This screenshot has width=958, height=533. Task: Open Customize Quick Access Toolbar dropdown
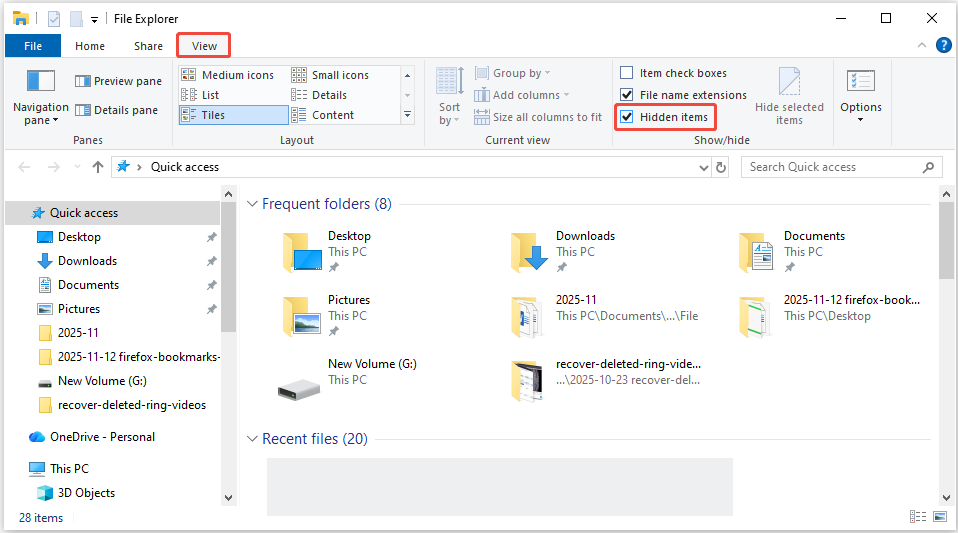tap(94, 20)
